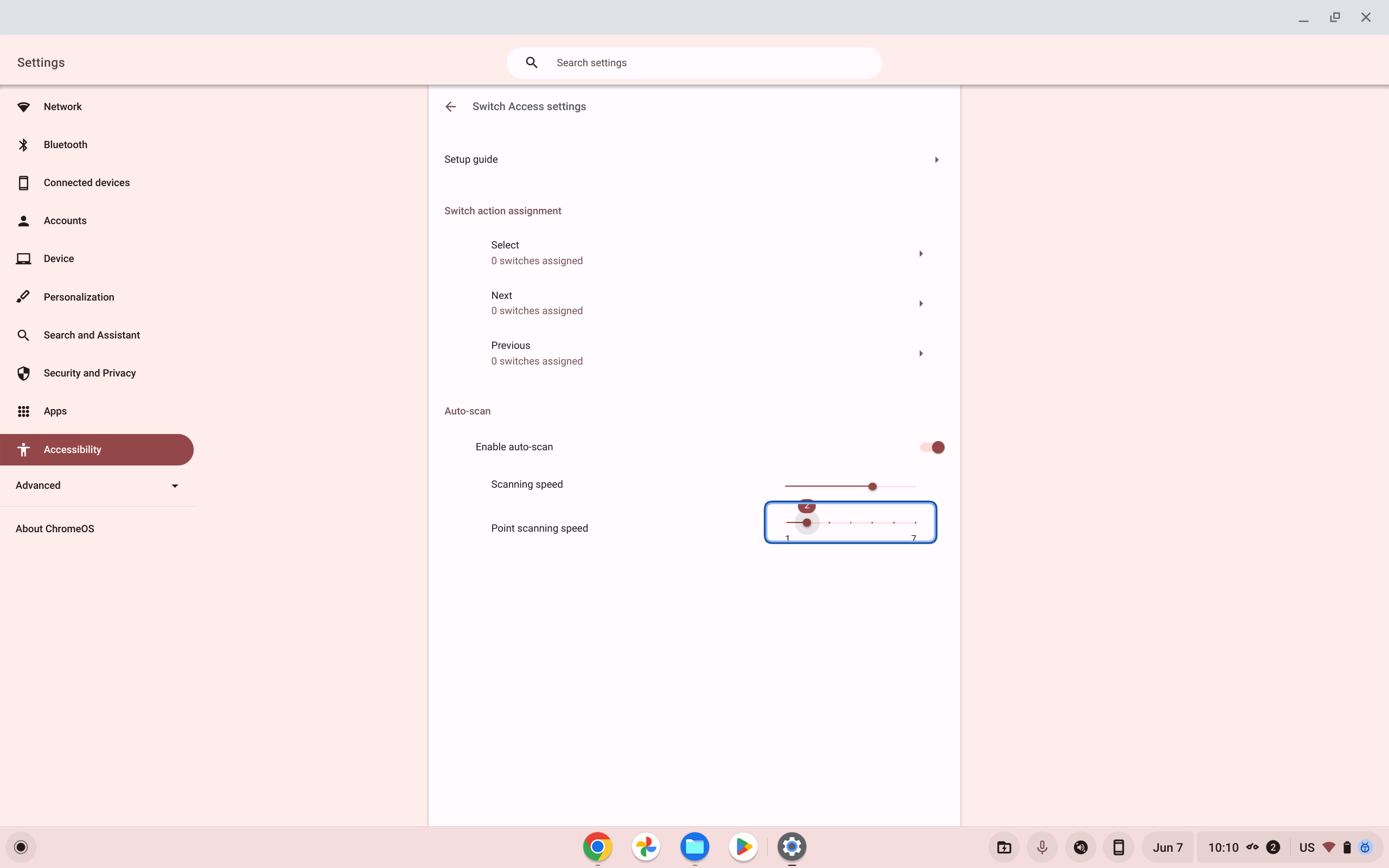Disable the Enable auto-scan toggle
The width and height of the screenshot is (1389, 868).
[x=931, y=446]
